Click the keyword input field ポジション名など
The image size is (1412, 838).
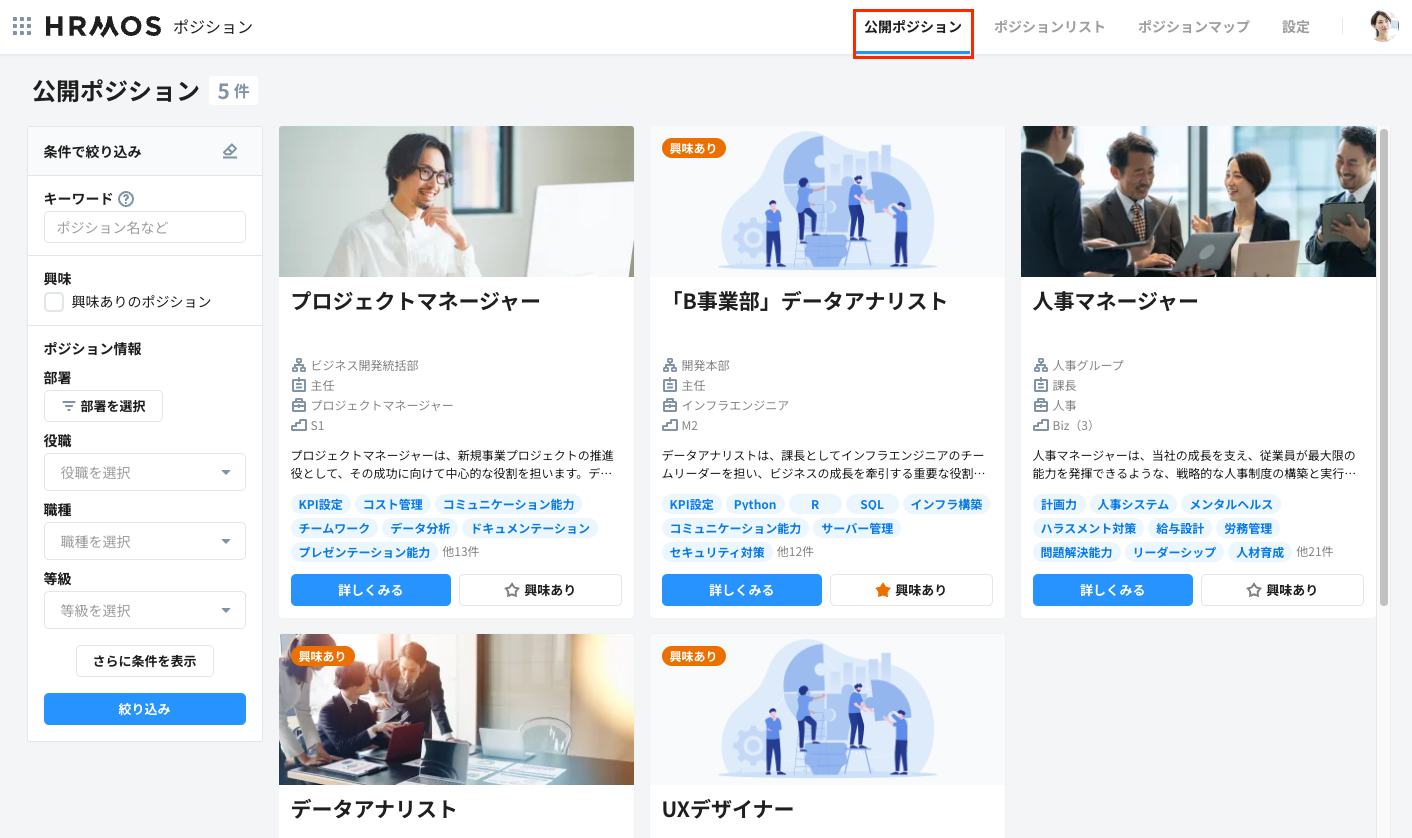point(144,227)
